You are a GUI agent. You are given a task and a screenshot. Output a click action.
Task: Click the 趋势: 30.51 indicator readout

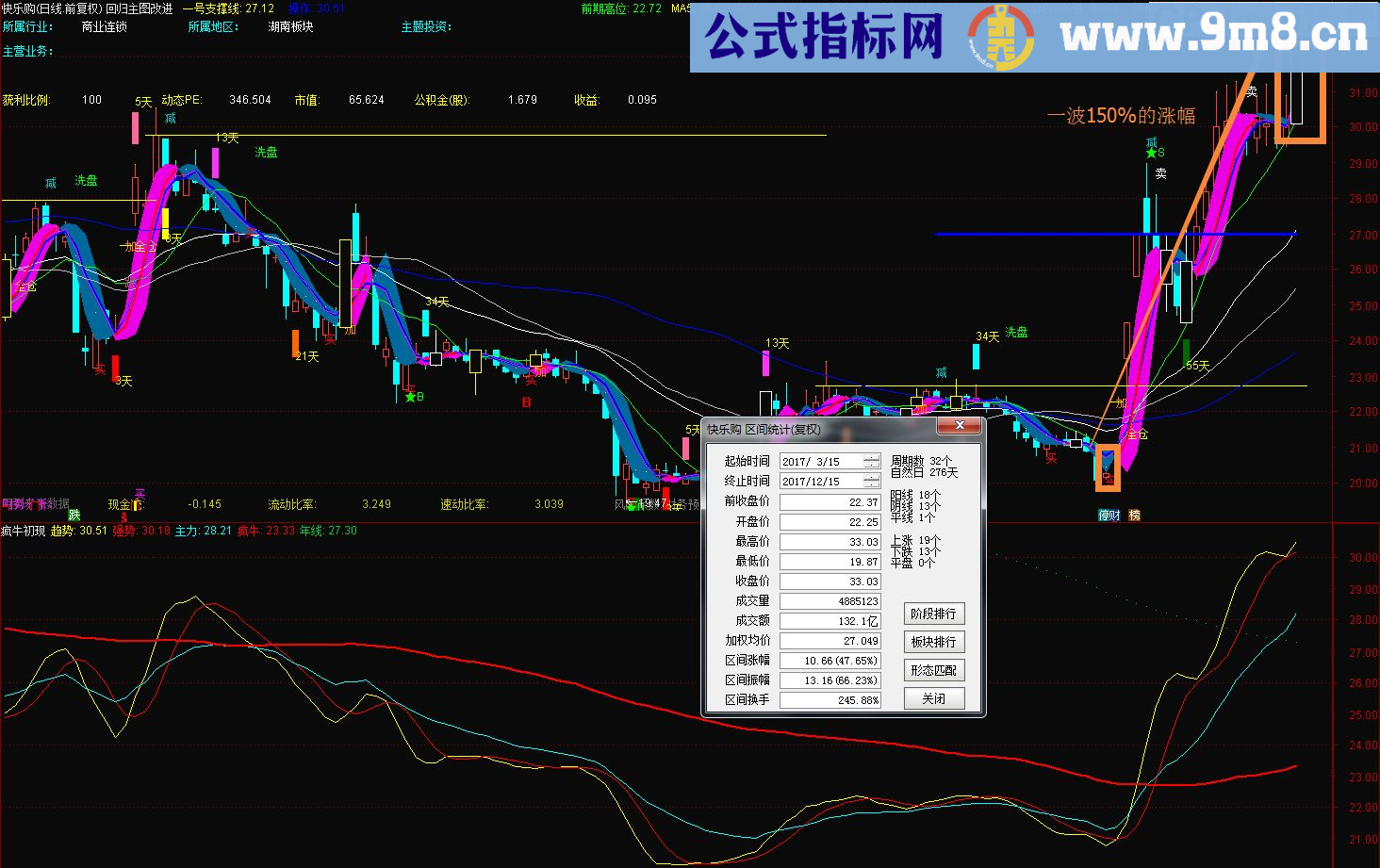tap(78, 531)
